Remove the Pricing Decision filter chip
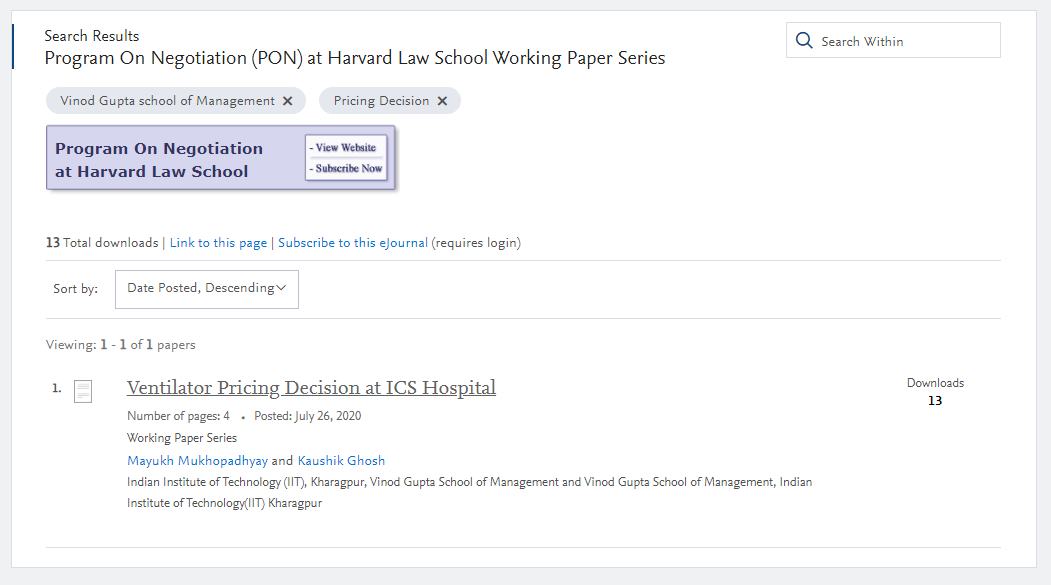1051x585 pixels. [442, 101]
